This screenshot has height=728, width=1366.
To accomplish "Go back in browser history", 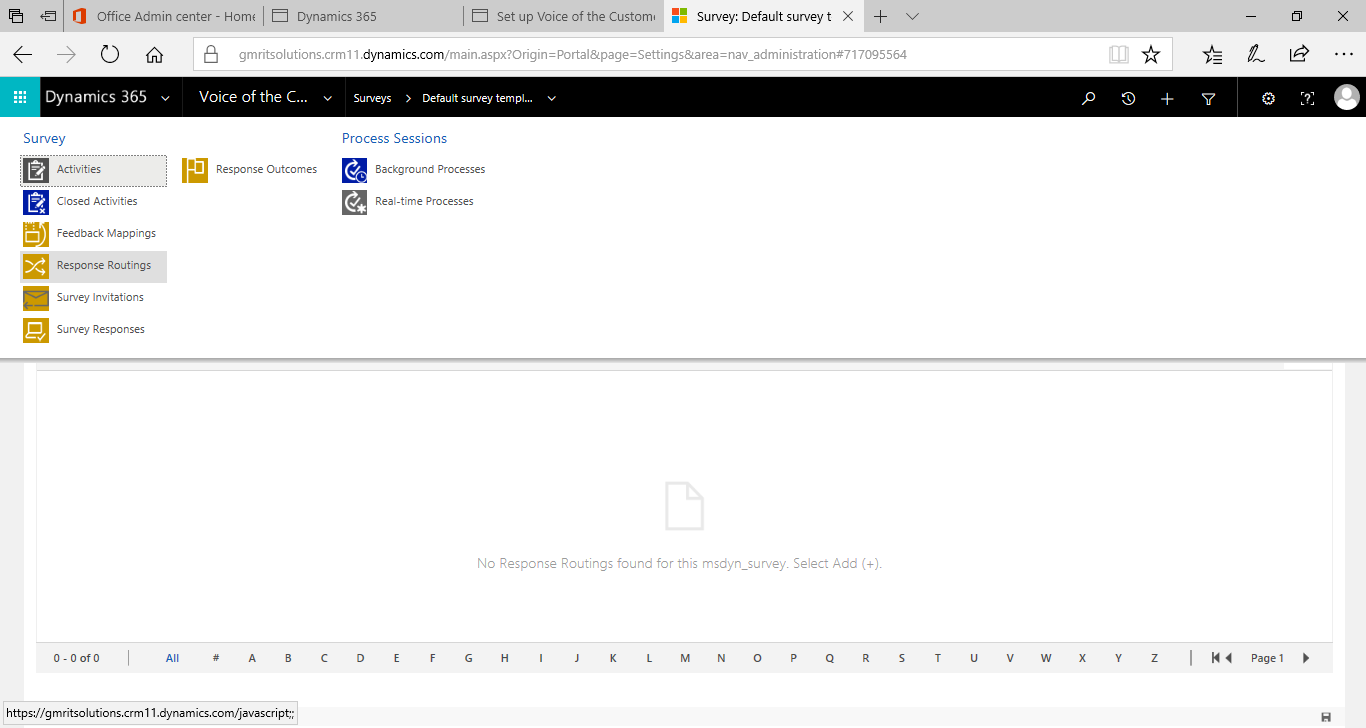I will [22, 55].
